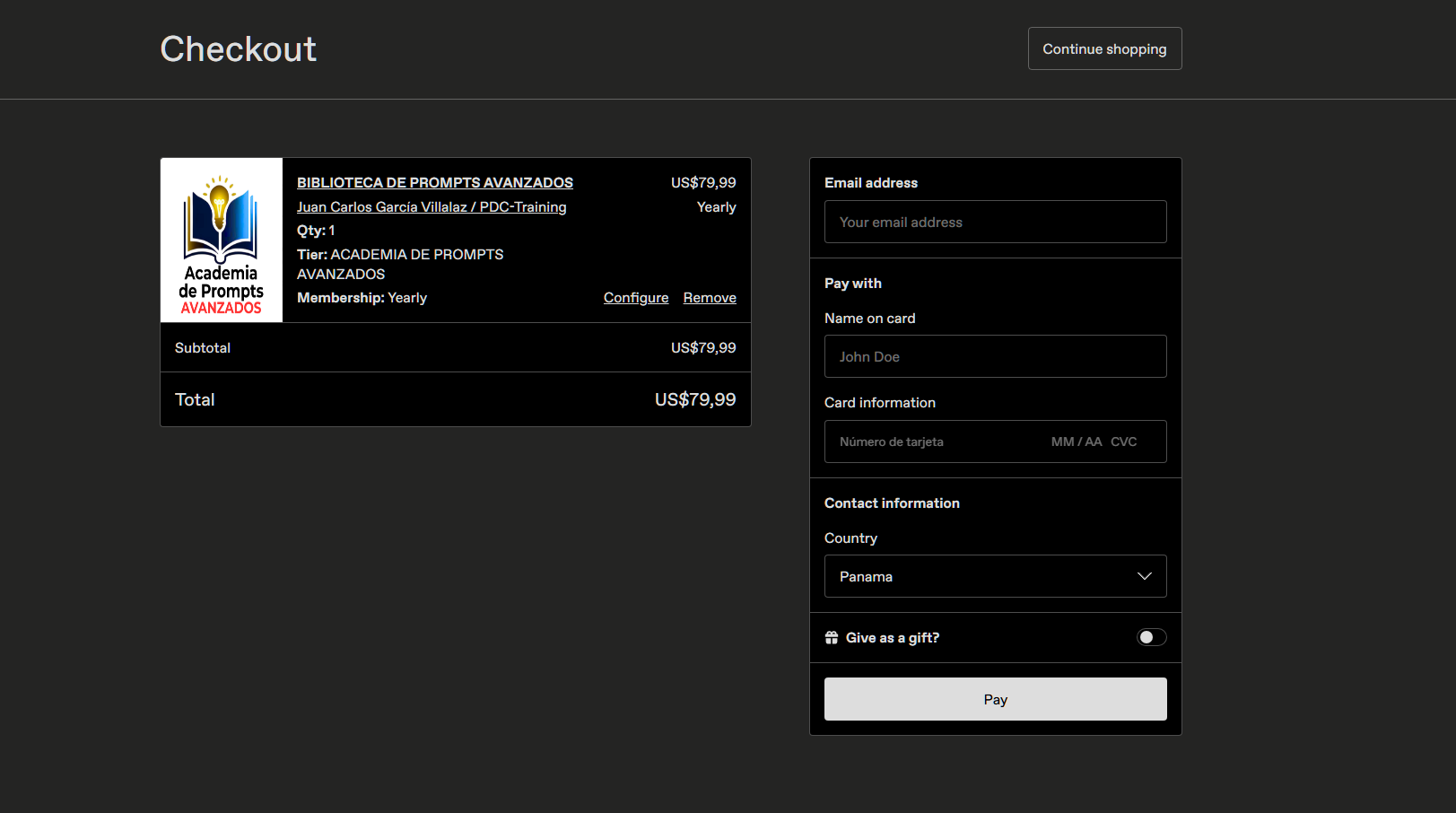This screenshot has height=813, width=1456.
Task: Visit Juan Carlos García Villalaz seller link
Action: [432, 207]
